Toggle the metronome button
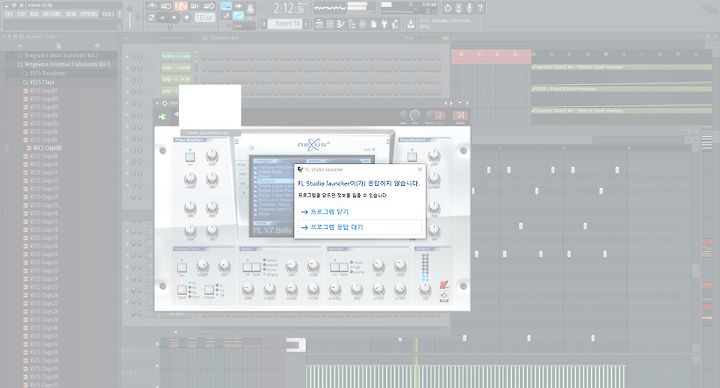 pyautogui.click(x=152, y=6)
